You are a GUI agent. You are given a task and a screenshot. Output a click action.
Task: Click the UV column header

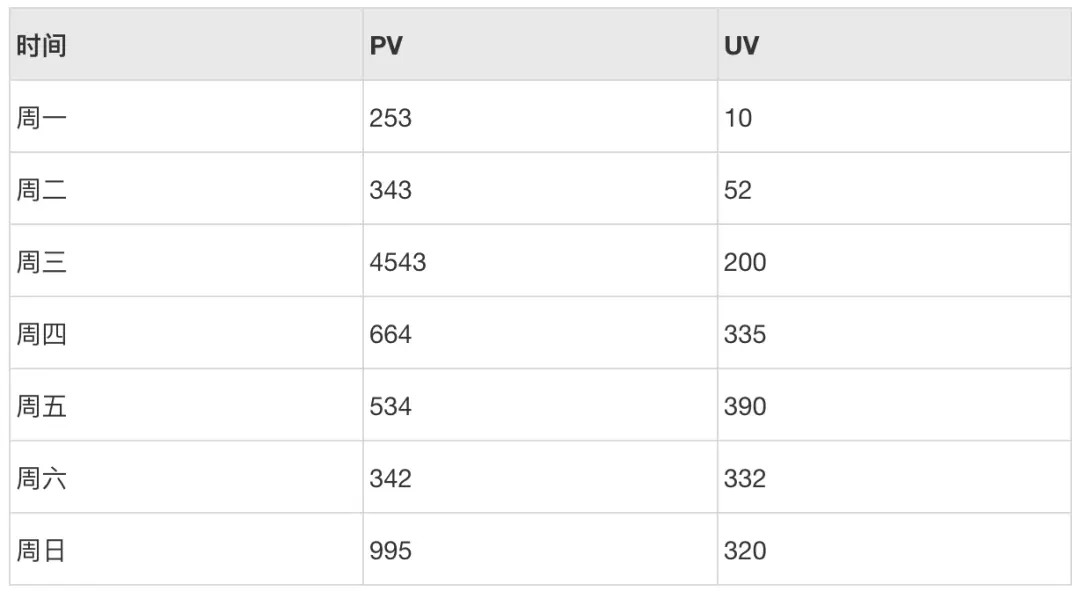[741, 45]
